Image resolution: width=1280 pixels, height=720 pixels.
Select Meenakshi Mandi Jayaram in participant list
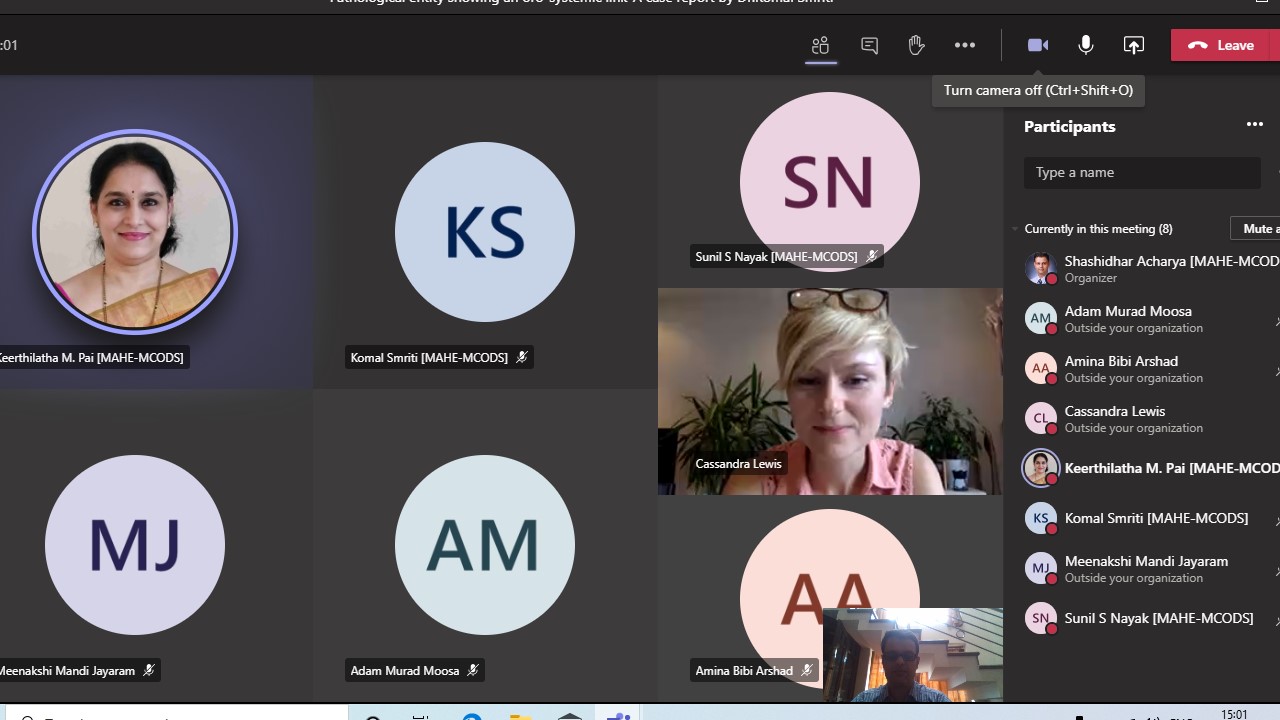1145,568
